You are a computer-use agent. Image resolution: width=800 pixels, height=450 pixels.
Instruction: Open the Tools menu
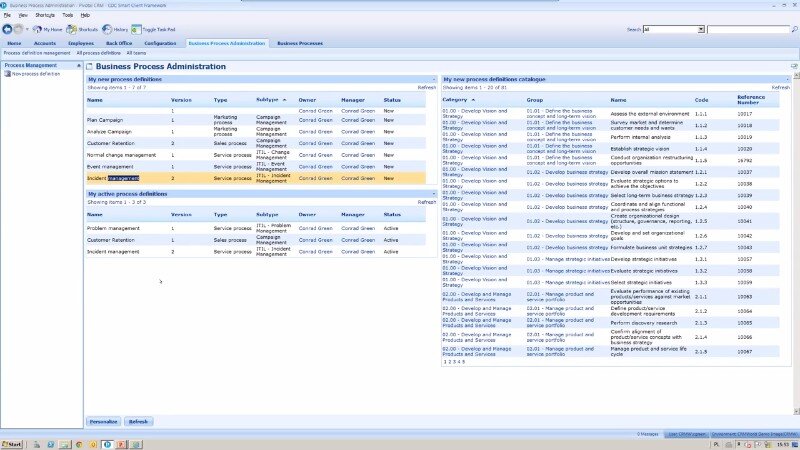[x=67, y=15]
